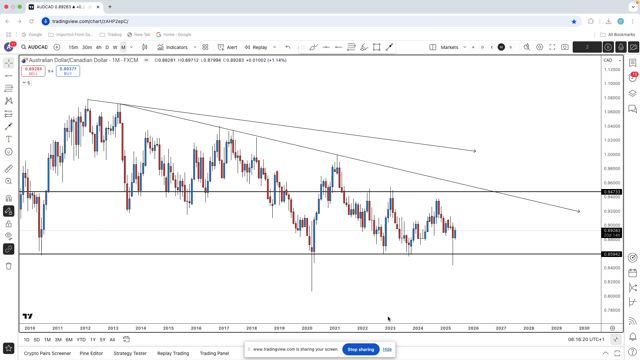Open the candlestick chart type selector
The width and height of the screenshot is (640, 360).
(144, 47)
